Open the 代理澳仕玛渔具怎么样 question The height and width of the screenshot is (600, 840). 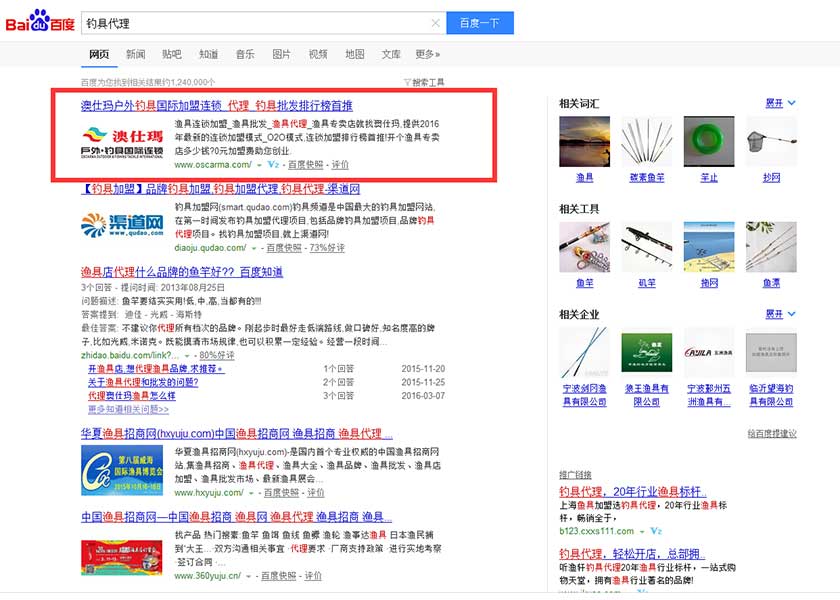(132, 395)
